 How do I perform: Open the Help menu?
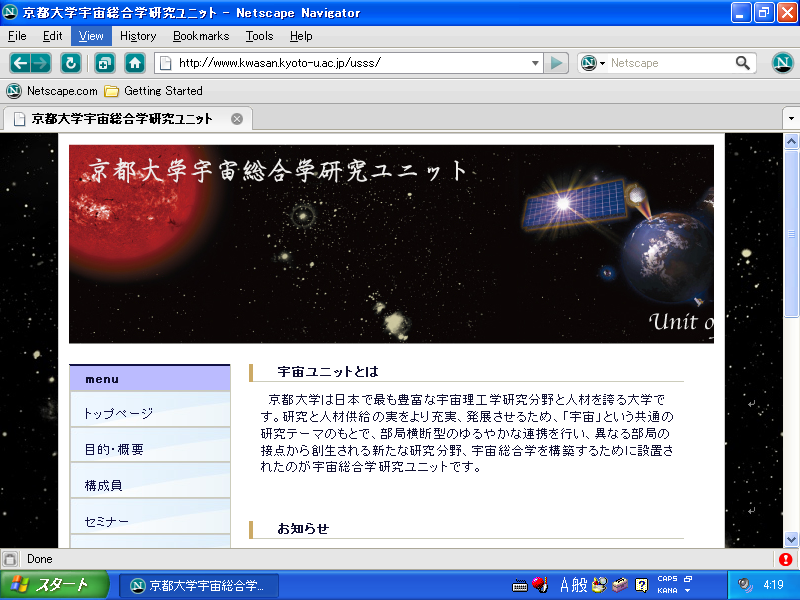point(301,36)
